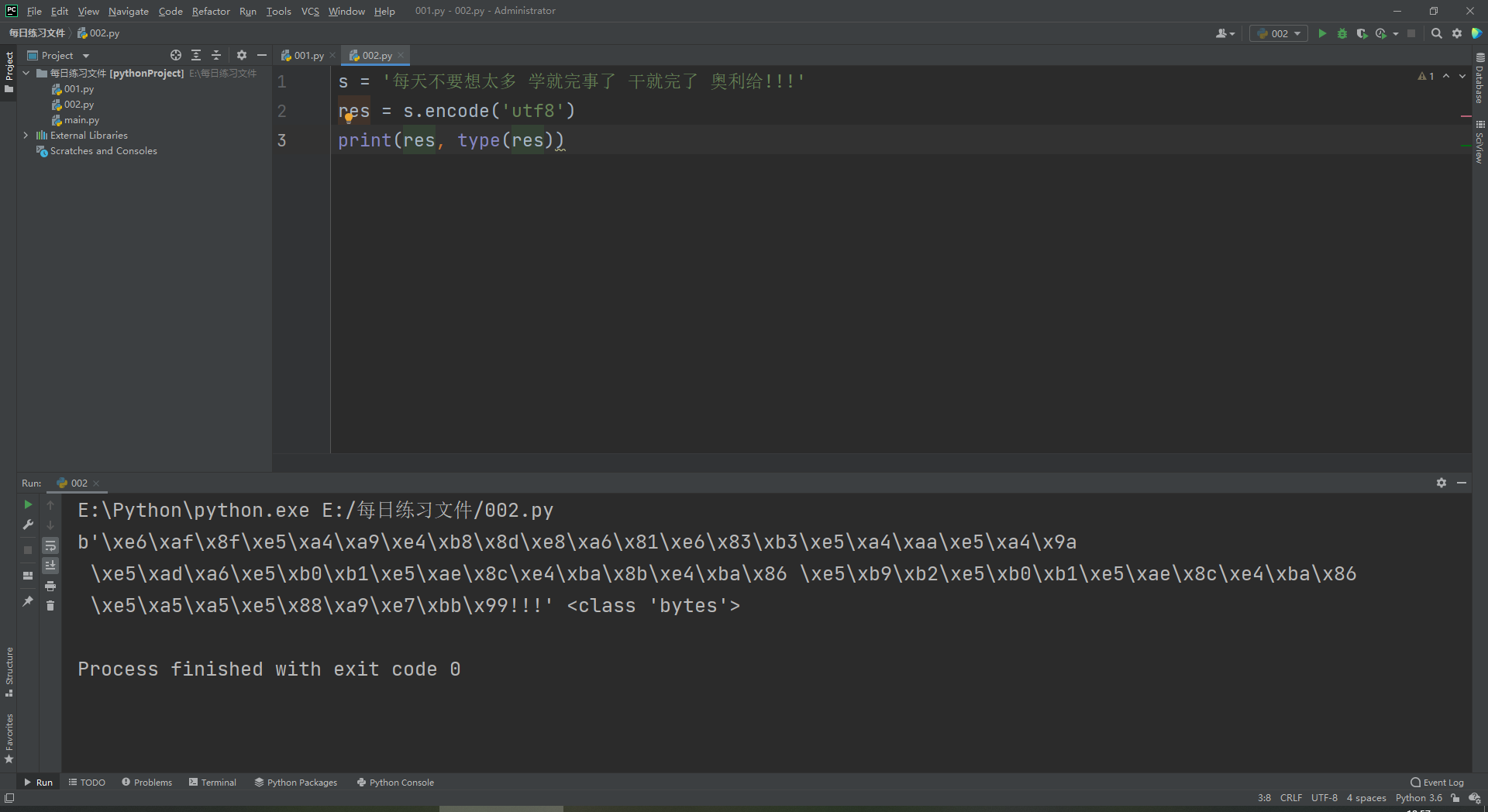This screenshot has width=1488, height=812.
Task: Expand all items in Project panel
Action: pyautogui.click(x=196, y=55)
